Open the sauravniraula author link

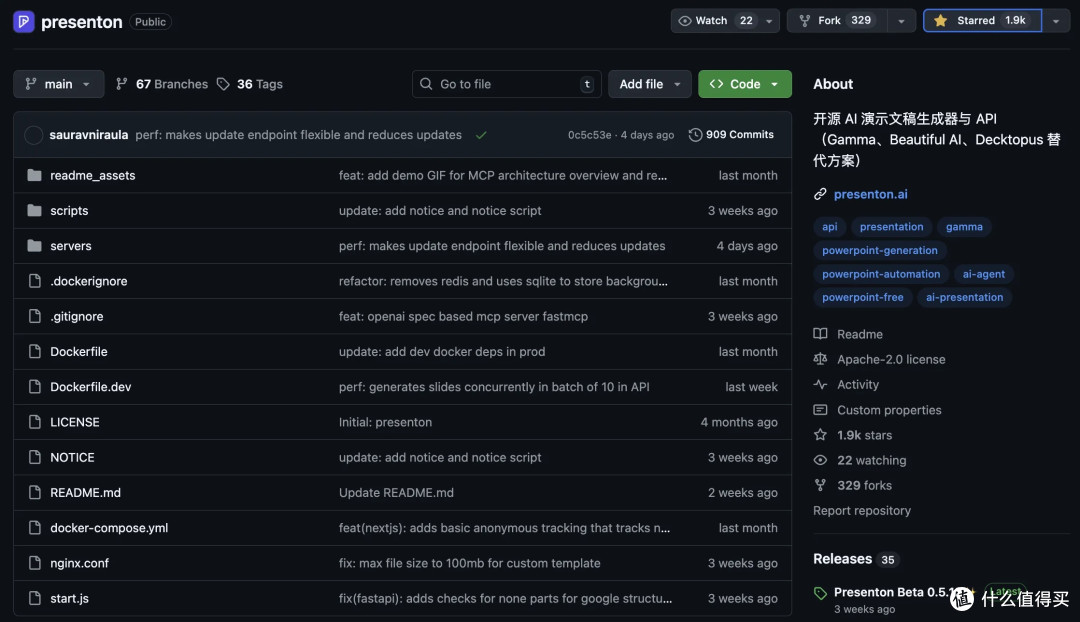pyautogui.click(x=89, y=135)
